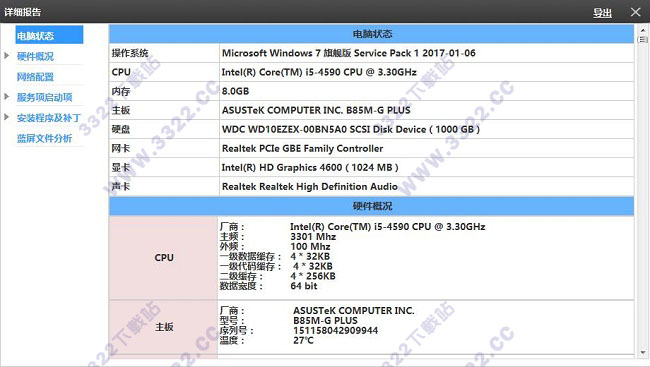Screen dimensions: 650x367
Task: Expand the 硬件概况 tree arrow
Action: click(7, 56)
